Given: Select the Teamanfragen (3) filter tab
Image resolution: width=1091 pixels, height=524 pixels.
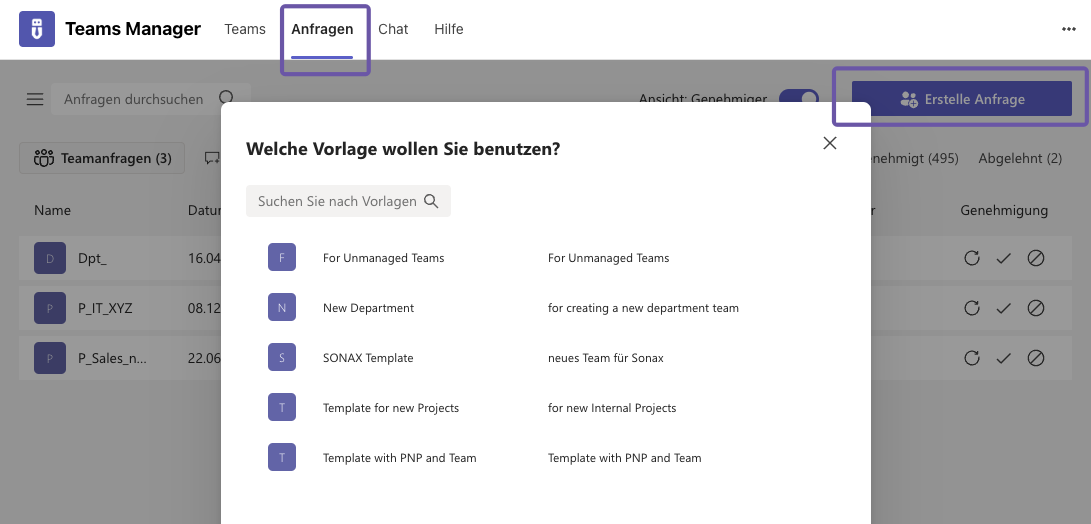Looking at the screenshot, I should click(102, 158).
